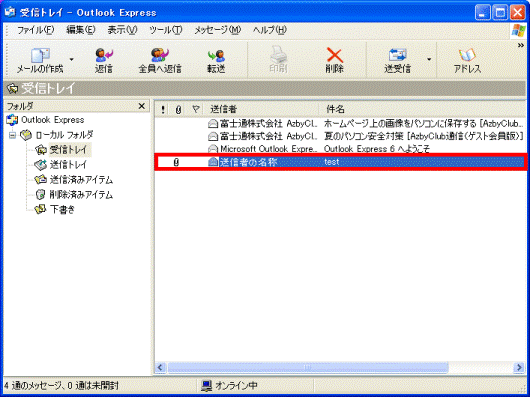Viewport: 530px width, 397px height.
Task: Click the message count text in status bar
Action: point(62,386)
